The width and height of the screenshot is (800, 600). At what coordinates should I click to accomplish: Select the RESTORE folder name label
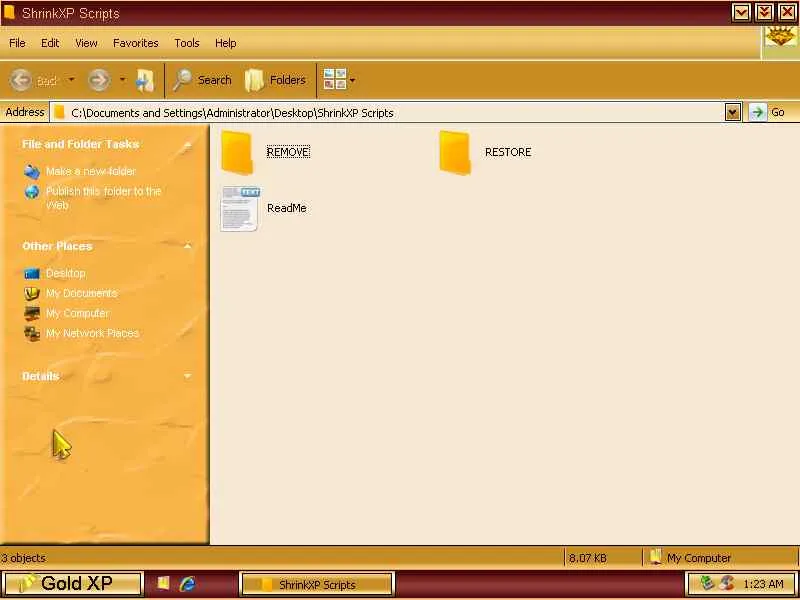point(508,152)
